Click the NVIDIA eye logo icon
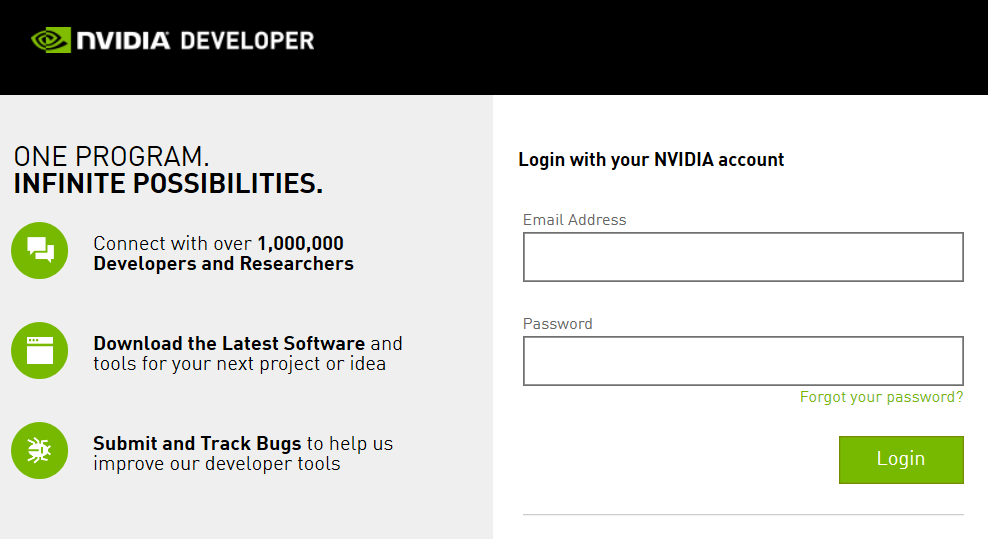Screen dimensions: 988x539 pos(51,40)
